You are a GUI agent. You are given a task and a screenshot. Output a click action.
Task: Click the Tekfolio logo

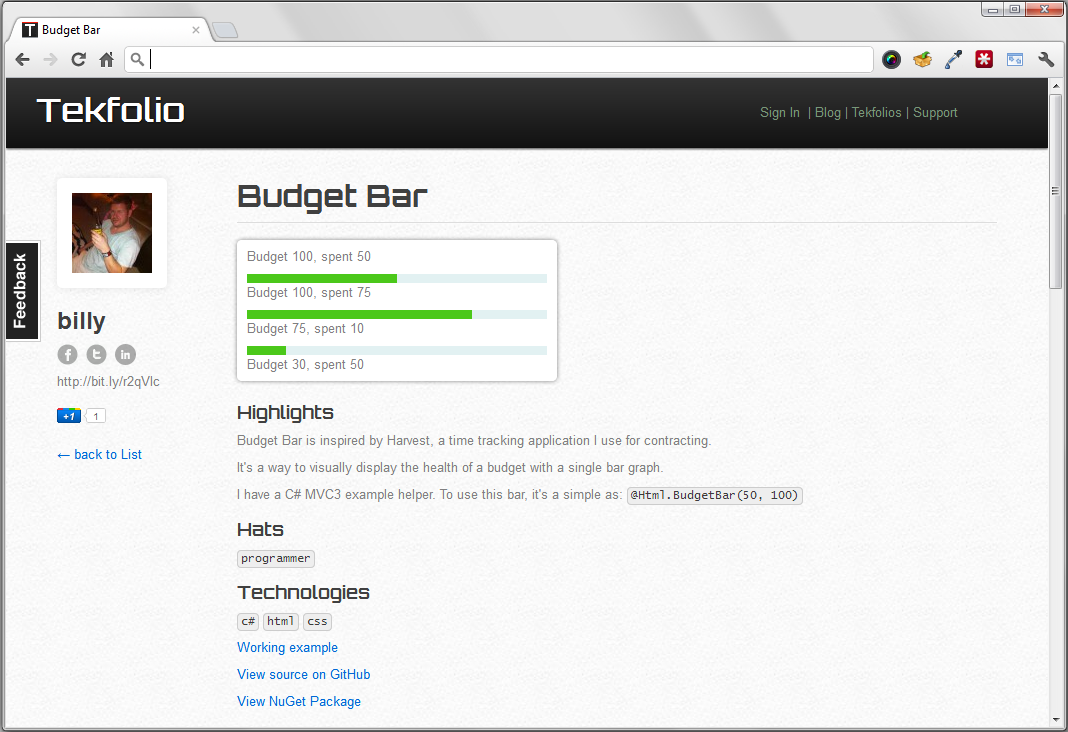pyautogui.click(x=110, y=110)
